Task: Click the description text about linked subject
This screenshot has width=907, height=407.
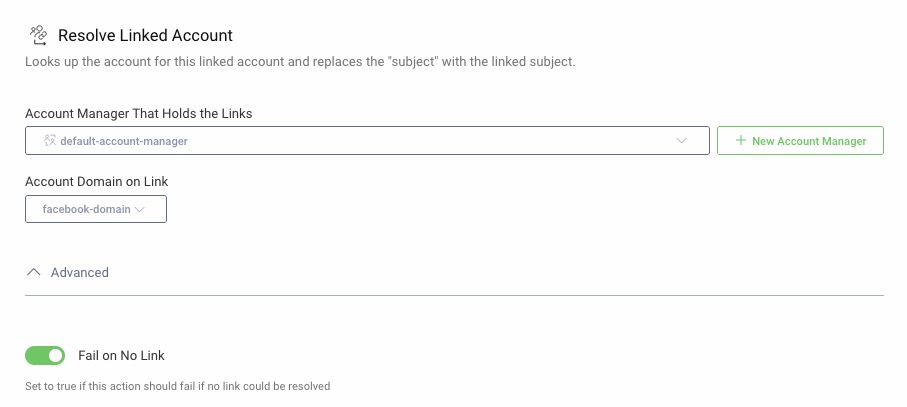Action: click(300, 62)
